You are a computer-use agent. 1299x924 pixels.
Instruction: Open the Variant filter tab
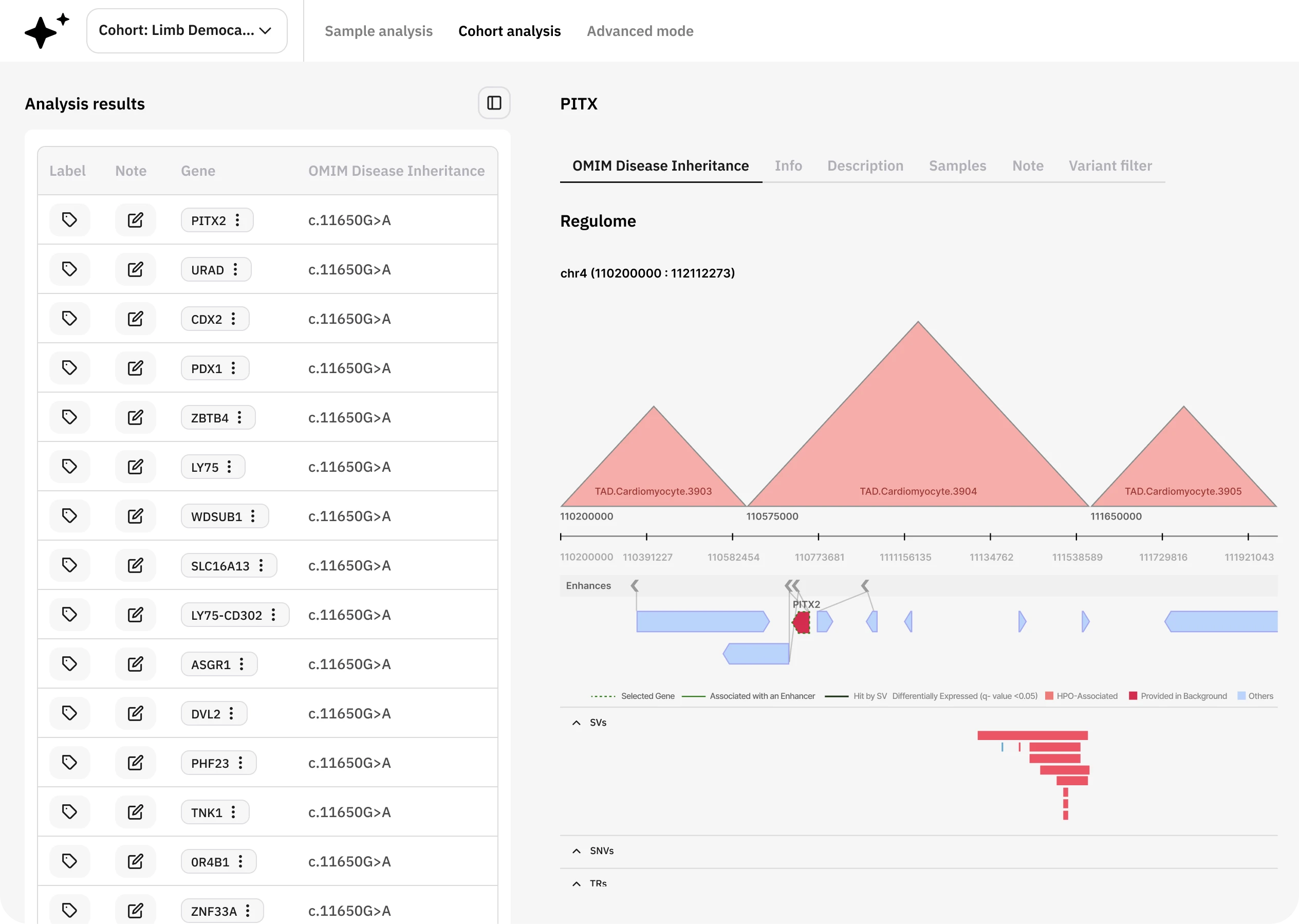click(x=1110, y=165)
